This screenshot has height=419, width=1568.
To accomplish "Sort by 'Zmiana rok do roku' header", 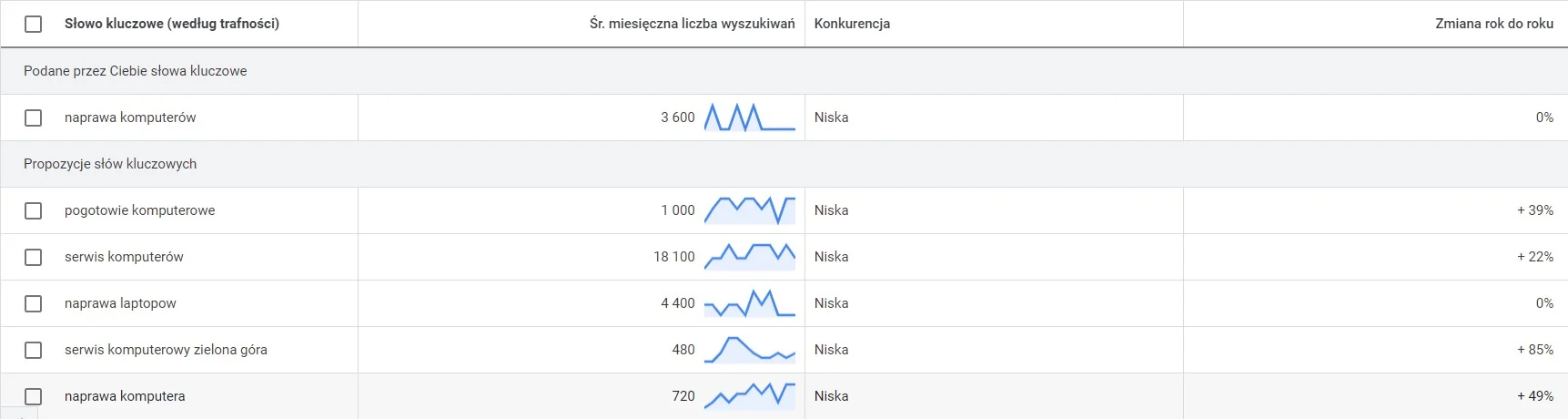I will 1493,24.
